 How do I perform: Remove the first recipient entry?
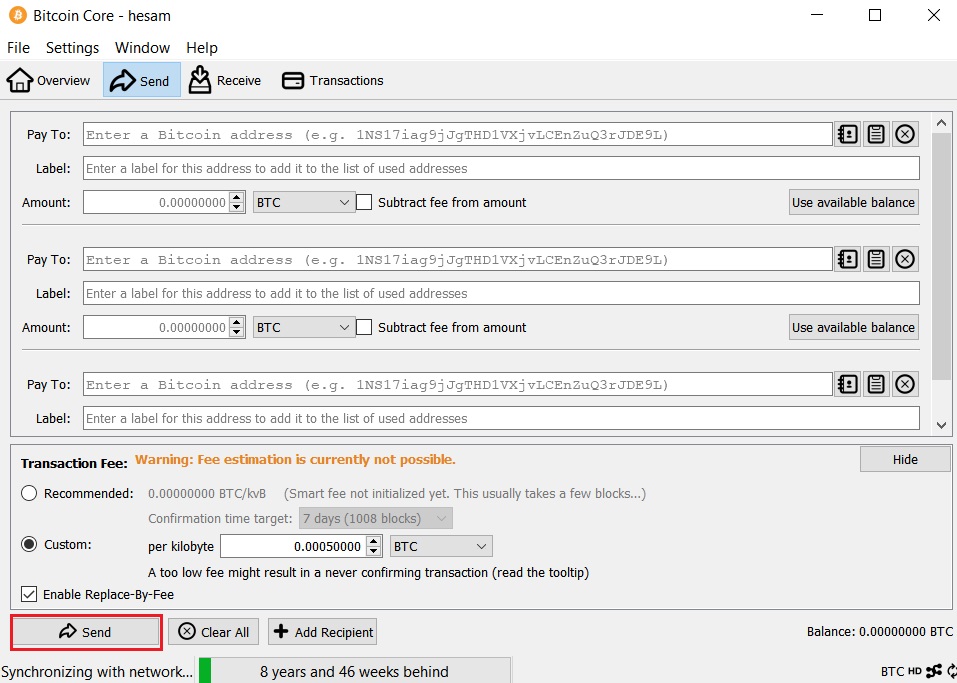[905, 134]
